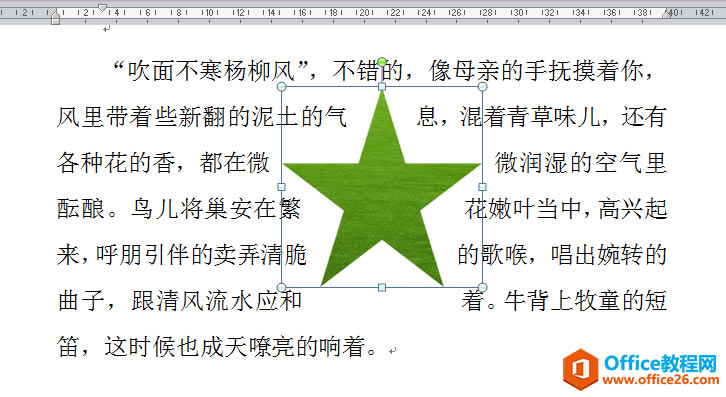Click the green rotation handle above the star
The image size is (726, 397).
[x=382, y=62]
